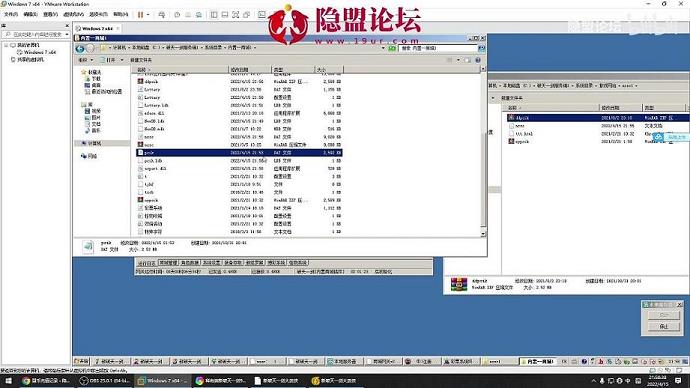This screenshot has height=388, width=690.
Task: Click the first tab of the server program tab strip
Action: tap(147, 263)
